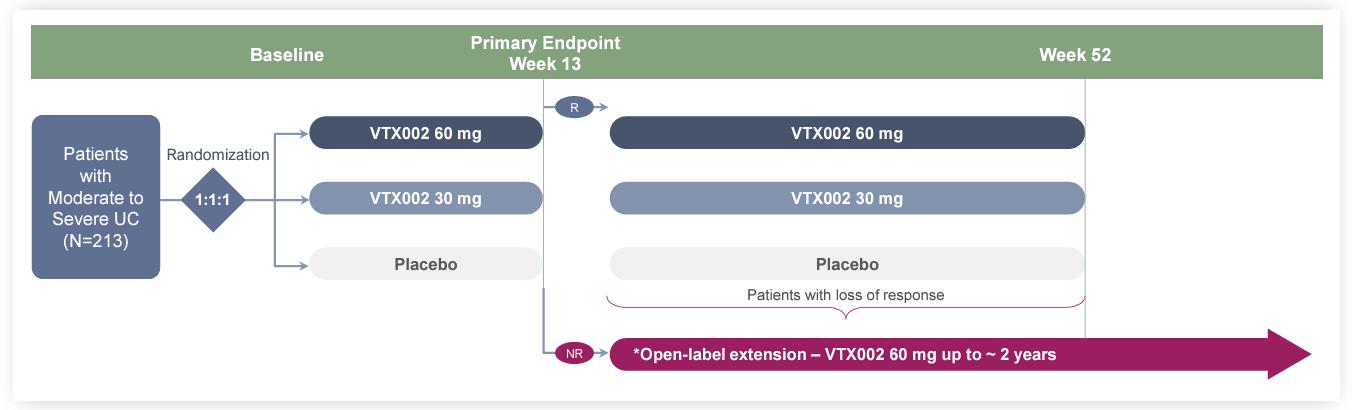Click the VTX002 30 mg bar under Baseline
Image resolution: width=1352 pixels, height=410 pixels.
click(425, 198)
